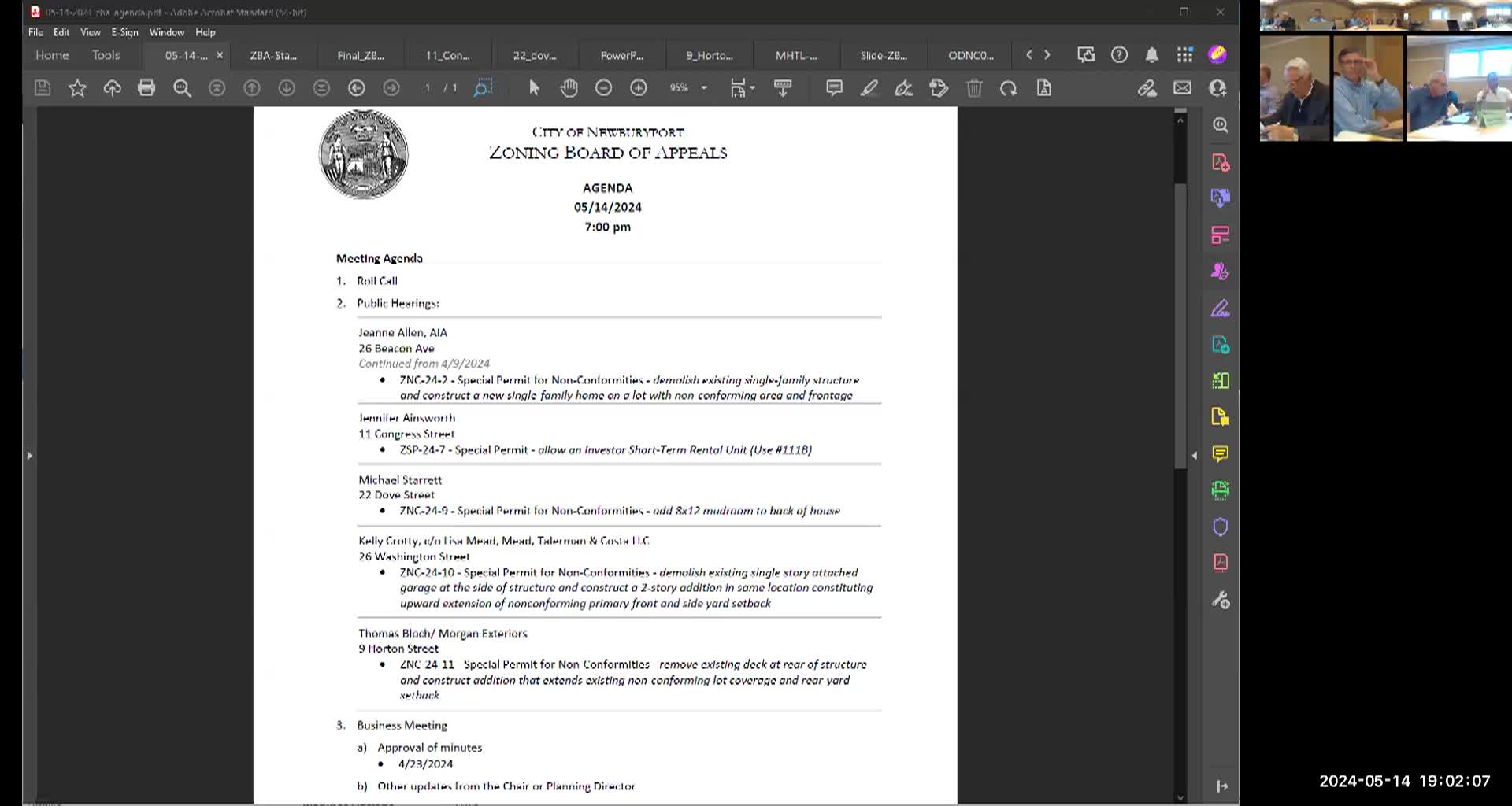
Task: Open the Fill & Sign pen tool in right pane
Action: click(1221, 309)
